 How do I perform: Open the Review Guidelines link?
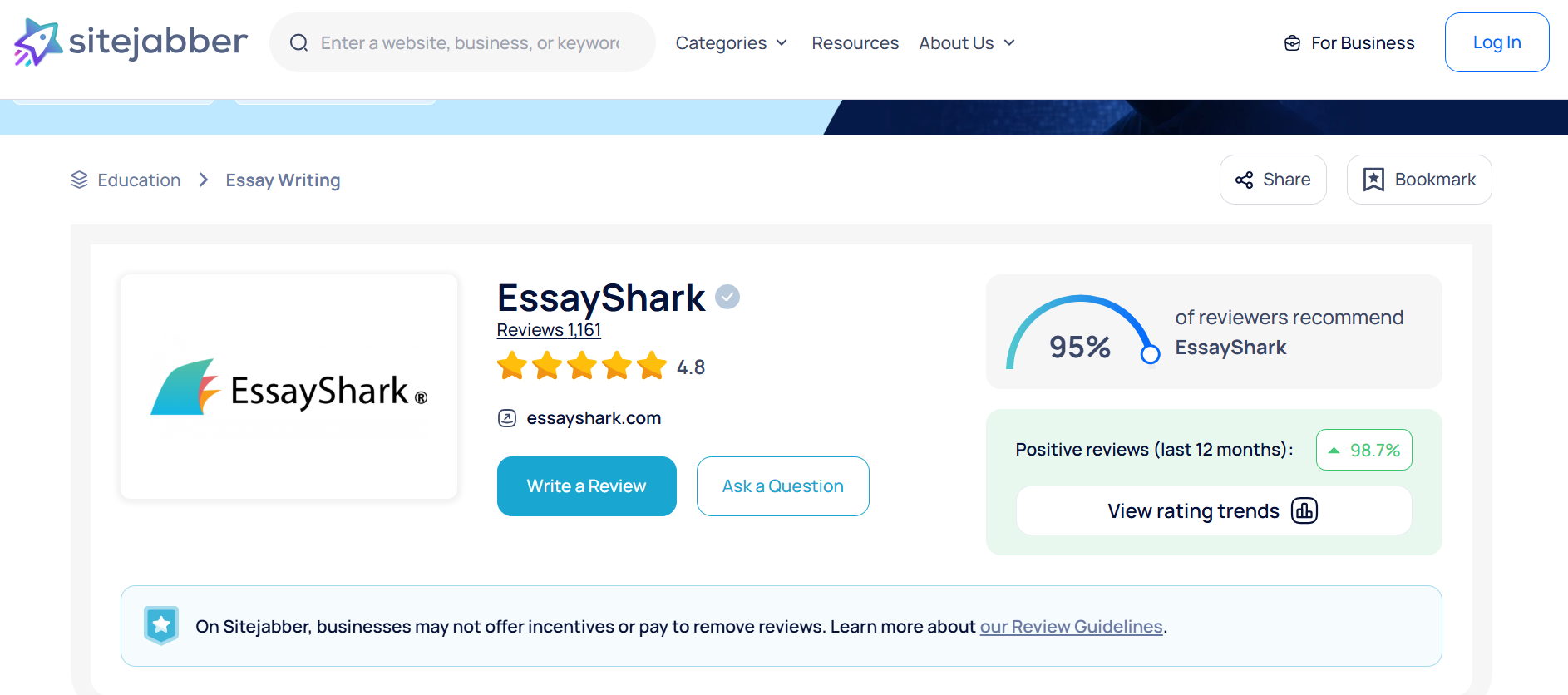(1071, 627)
